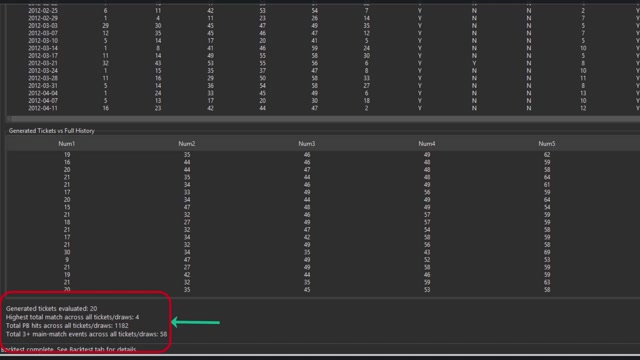Select the 2012-03-10 draw date cell

point(43,41)
